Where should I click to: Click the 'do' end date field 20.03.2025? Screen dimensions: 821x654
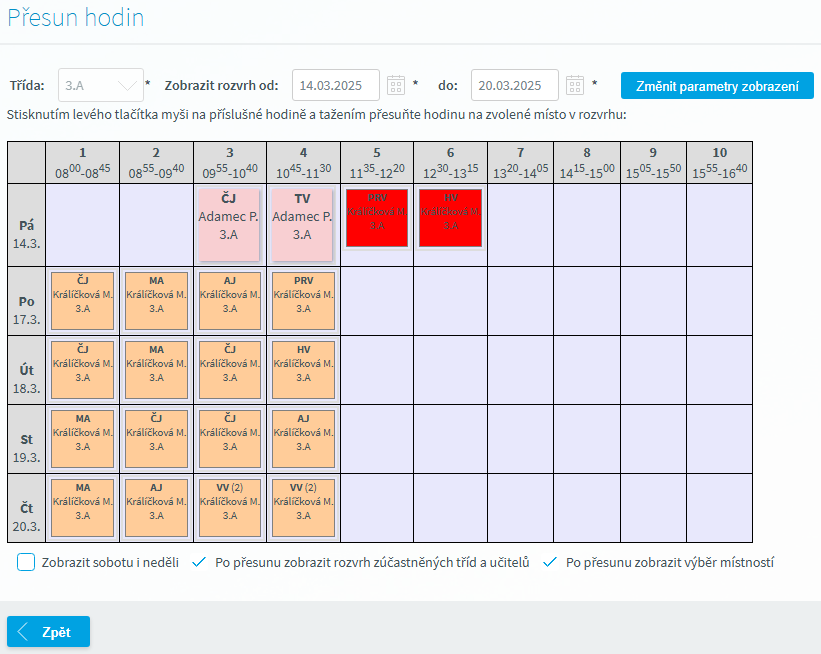[x=514, y=85]
